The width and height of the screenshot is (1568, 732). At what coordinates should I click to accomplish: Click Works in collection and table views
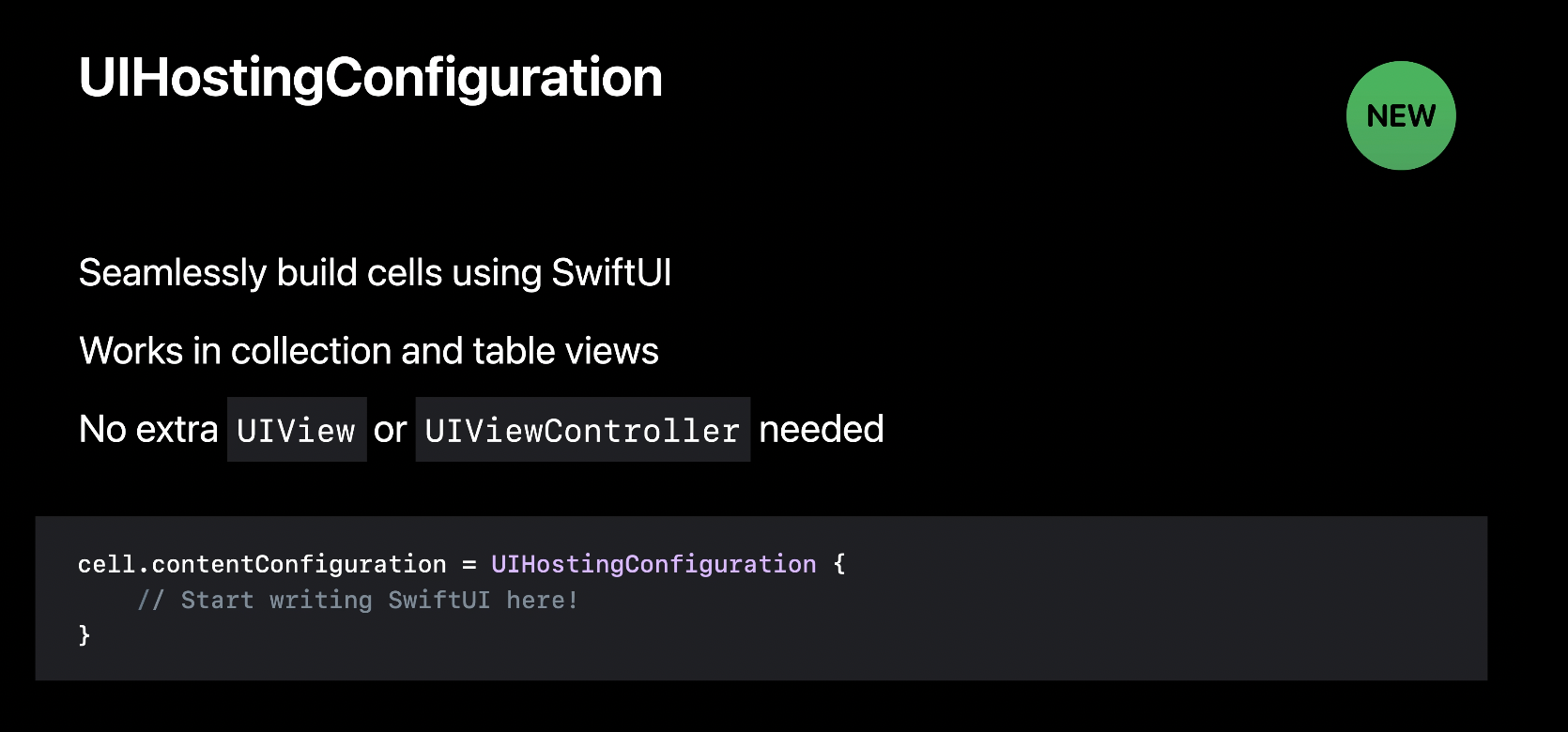[x=369, y=351]
